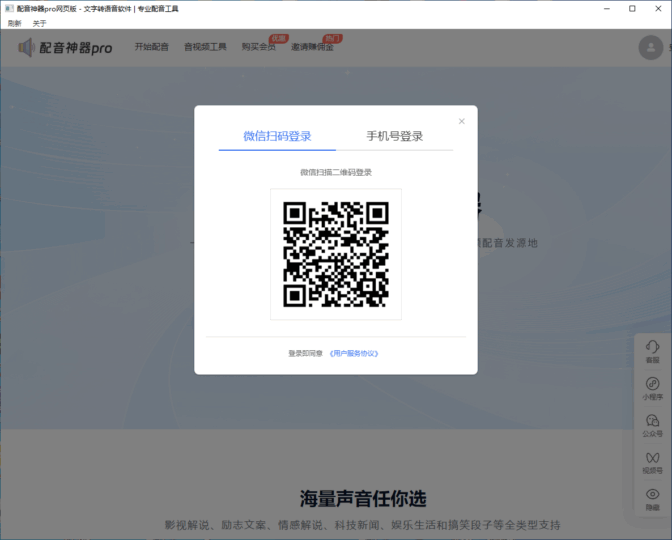This screenshot has width=672, height=540.
Task: Close the login dialog with X
Action: 462,121
